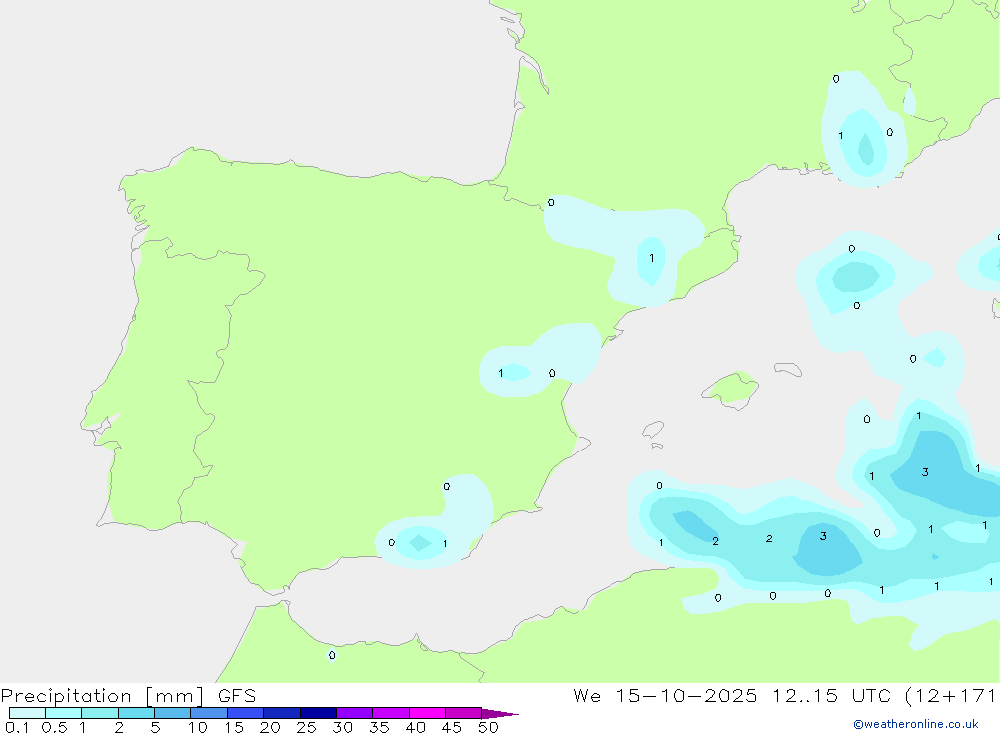Click the "5" legend label
The image size is (1000, 733).
155,727
